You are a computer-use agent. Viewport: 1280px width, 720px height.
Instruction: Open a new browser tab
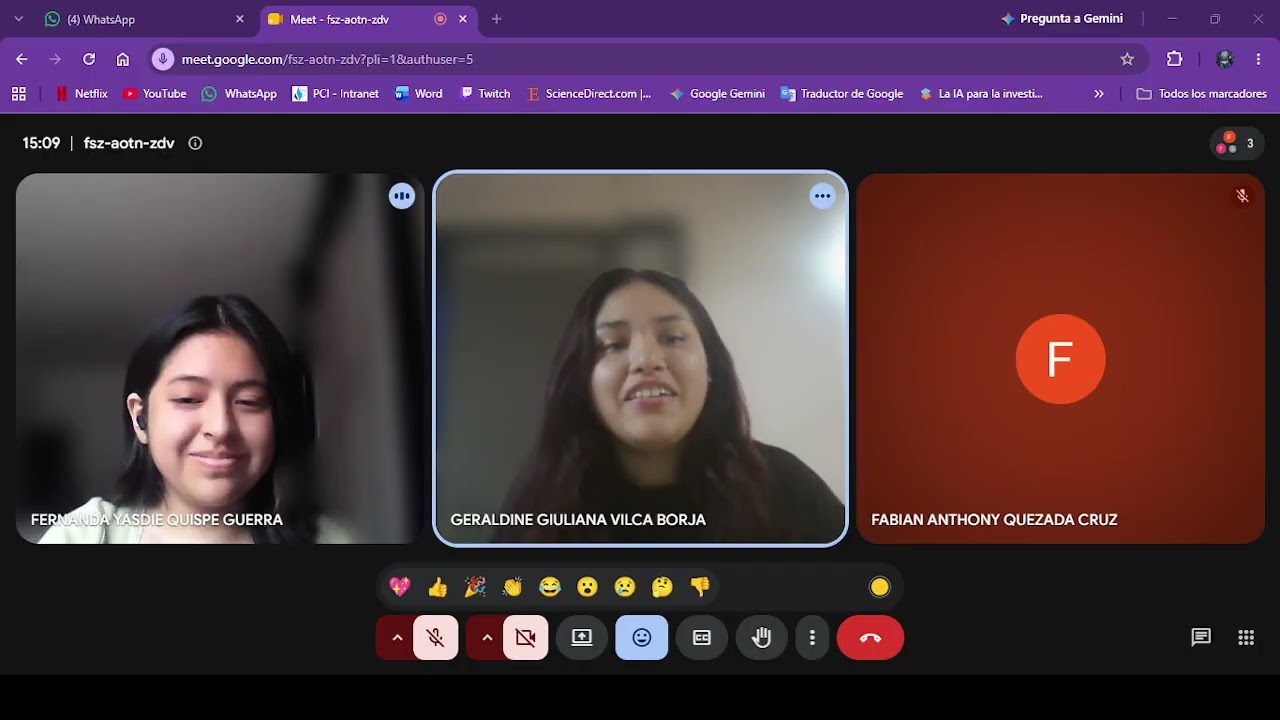(496, 19)
